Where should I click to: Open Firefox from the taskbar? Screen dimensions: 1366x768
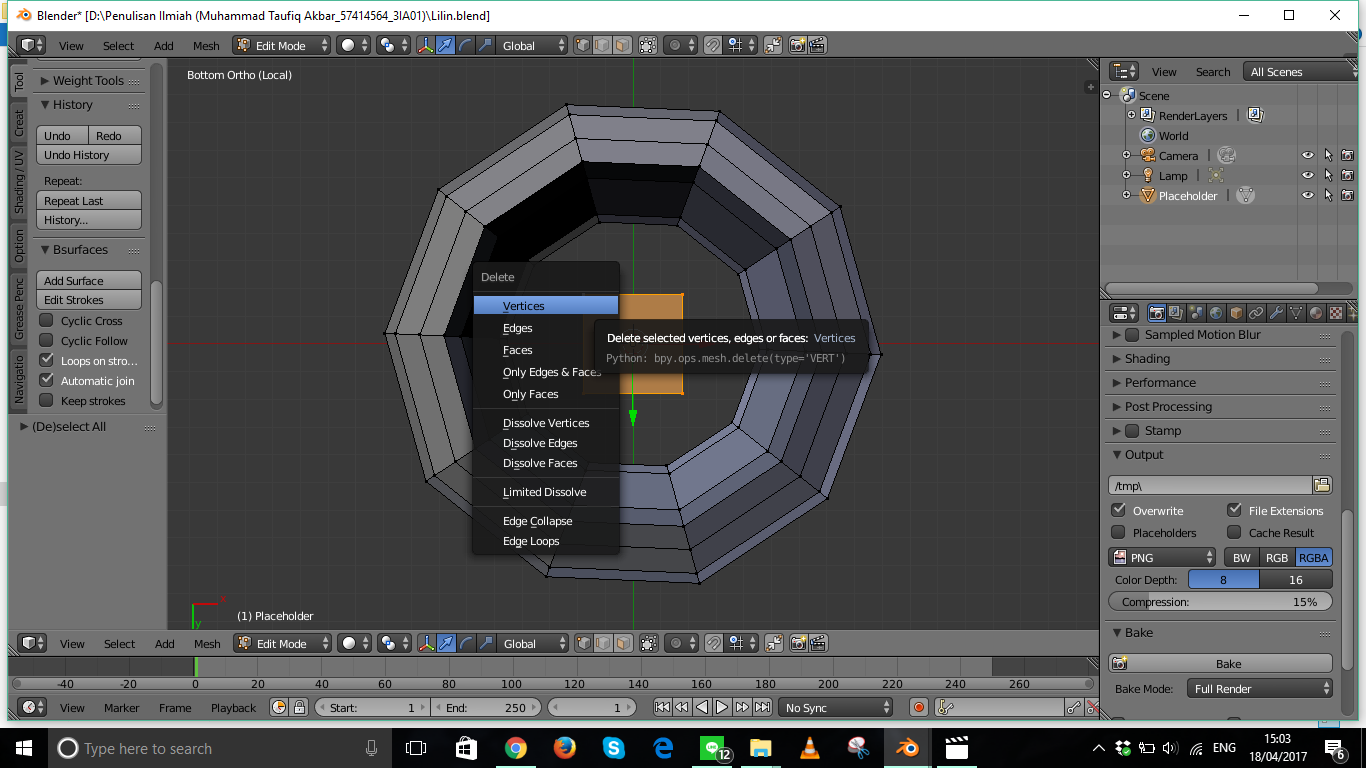tap(565, 747)
